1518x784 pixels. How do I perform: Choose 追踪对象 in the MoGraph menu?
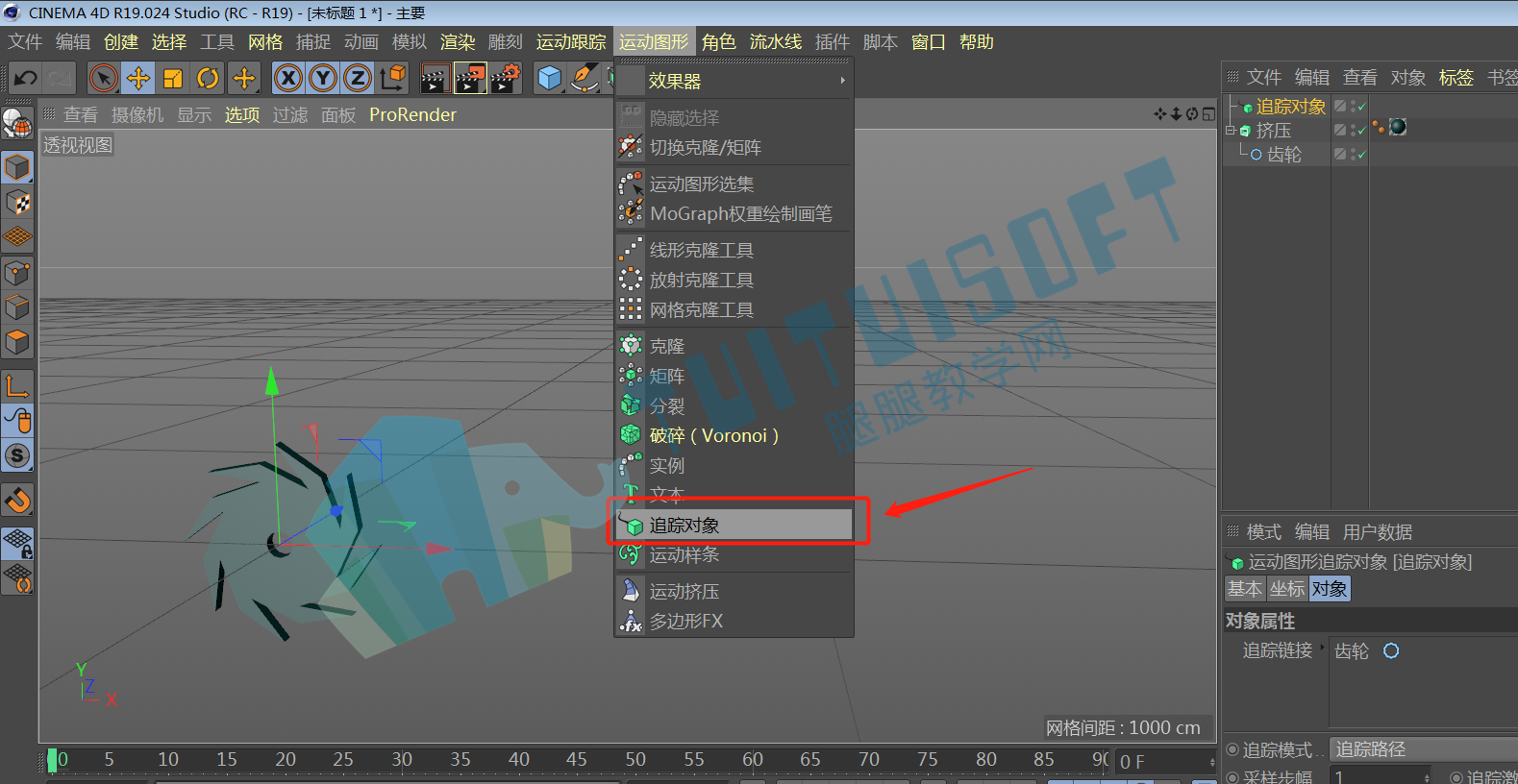coord(734,525)
